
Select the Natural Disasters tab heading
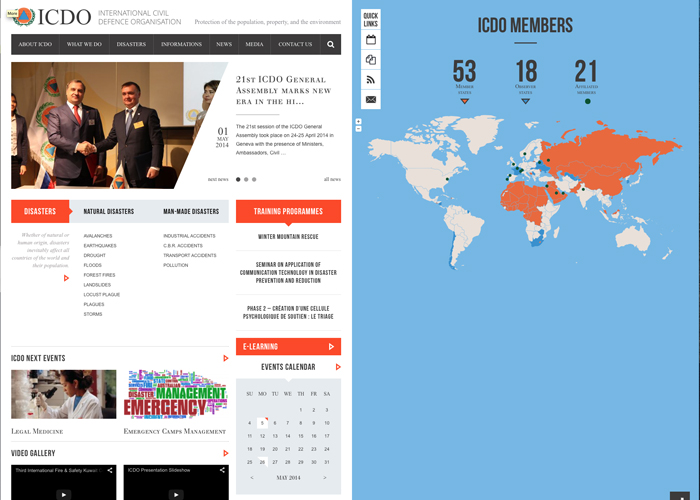pyautogui.click(x=108, y=212)
